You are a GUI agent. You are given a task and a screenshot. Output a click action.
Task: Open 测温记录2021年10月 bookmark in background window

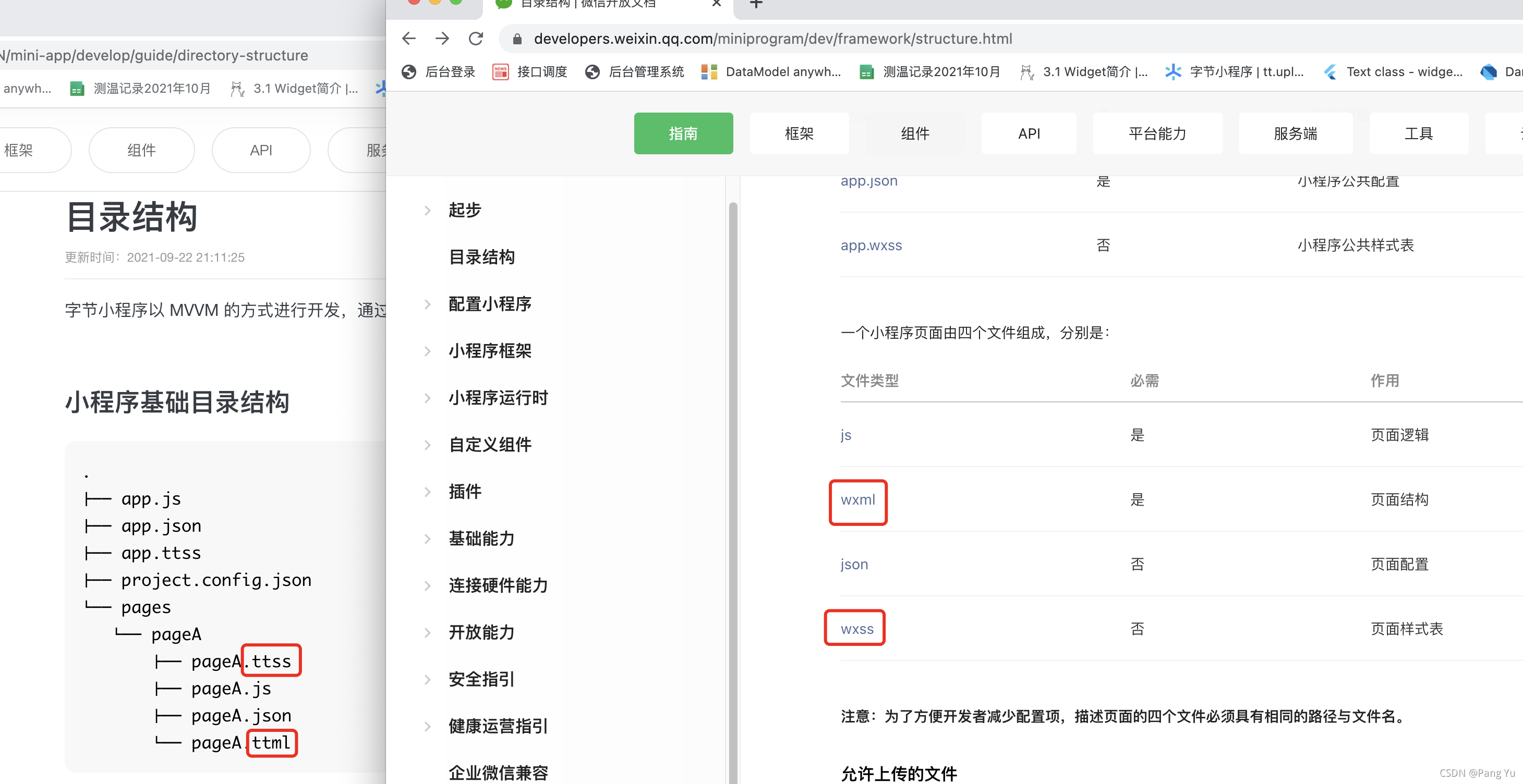140,89
